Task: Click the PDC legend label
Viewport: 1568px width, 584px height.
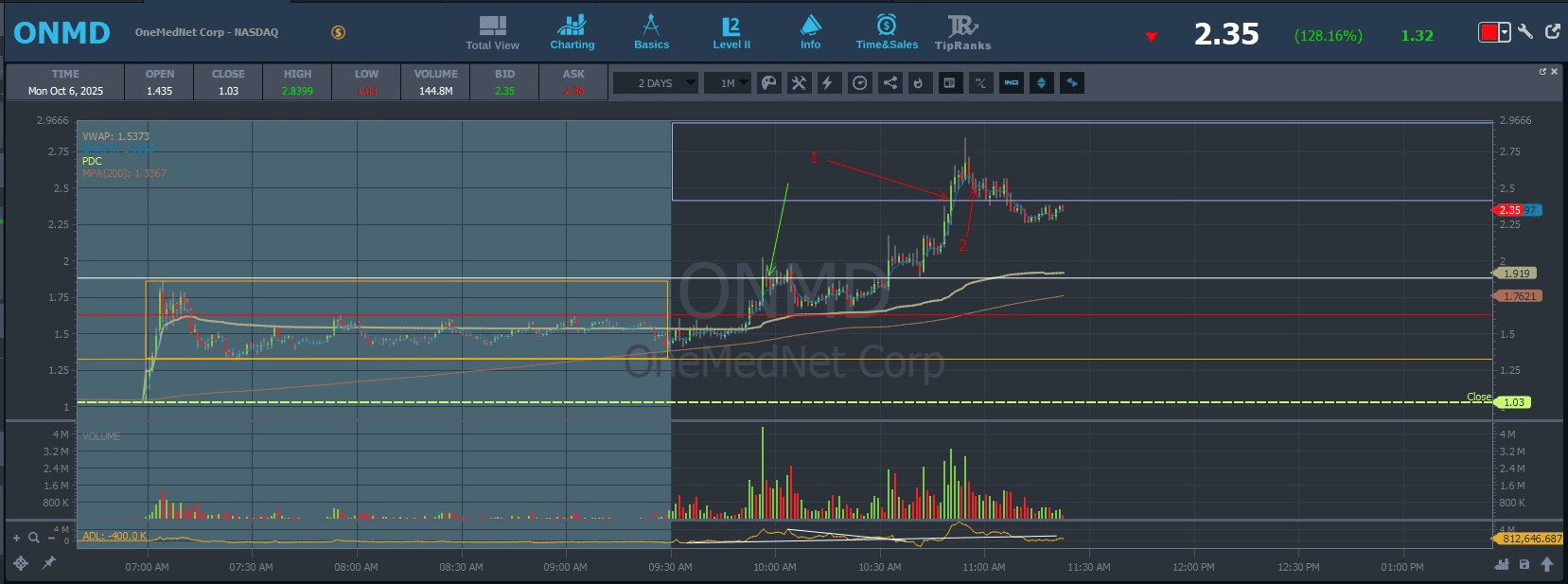Action: [92, 161]
